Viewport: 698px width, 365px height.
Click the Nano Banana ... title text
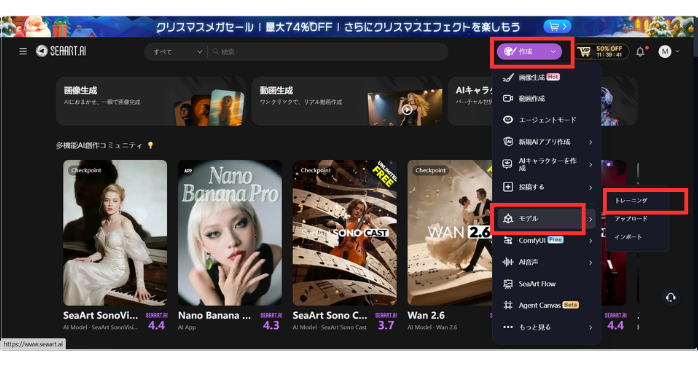pyautogui.click(x=215, y=315)
